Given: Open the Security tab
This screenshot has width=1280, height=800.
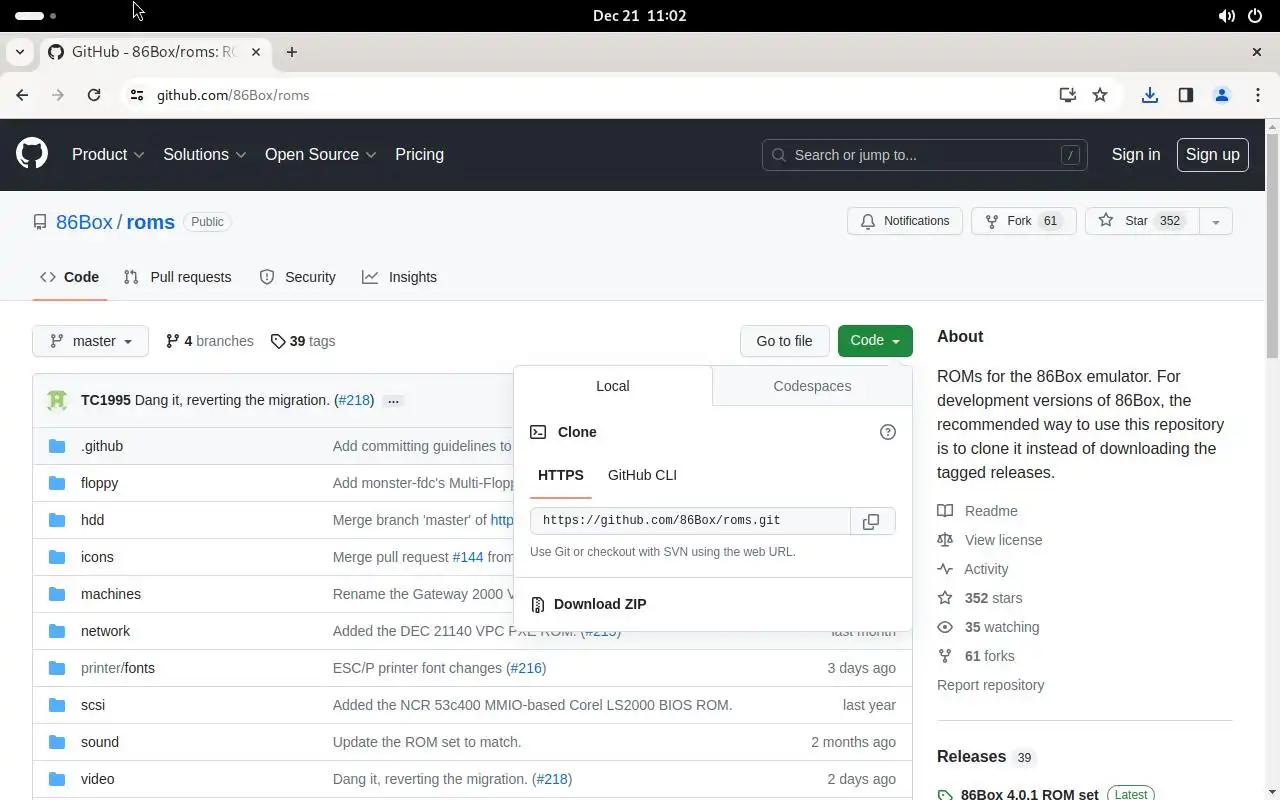Looking at the screenshot, I should click(297, 277).
